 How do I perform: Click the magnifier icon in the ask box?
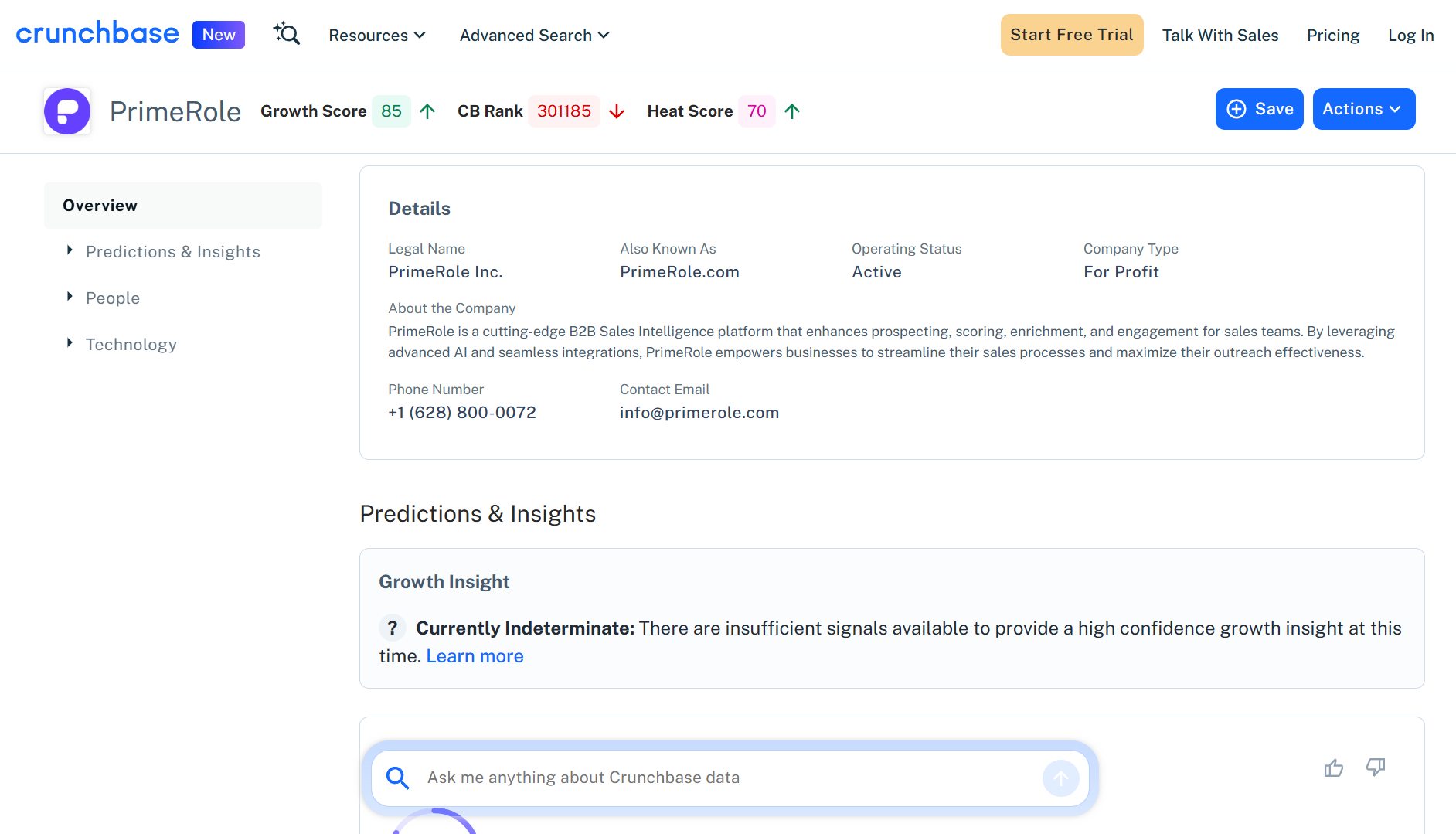pos(398,778)
